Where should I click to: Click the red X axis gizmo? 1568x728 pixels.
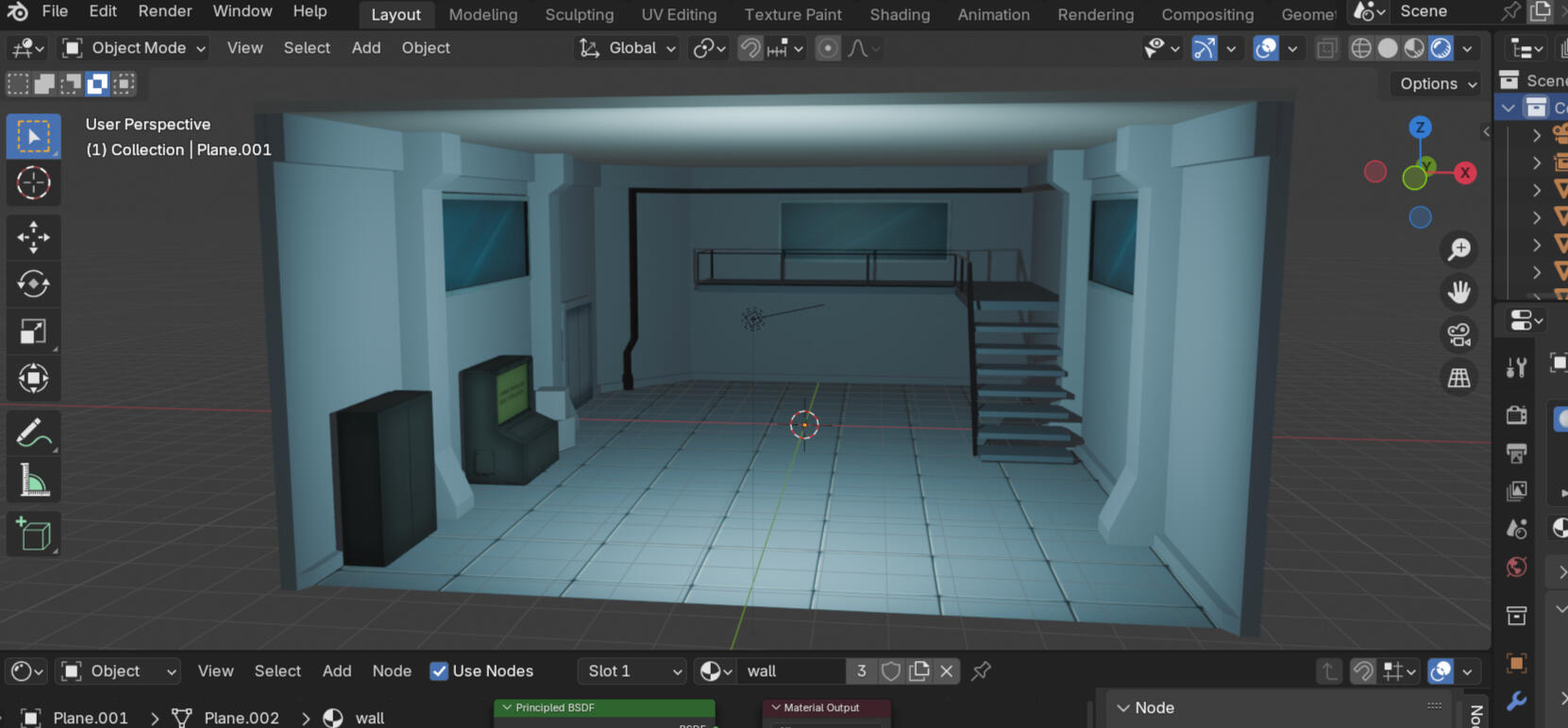tap(1465, 173)
